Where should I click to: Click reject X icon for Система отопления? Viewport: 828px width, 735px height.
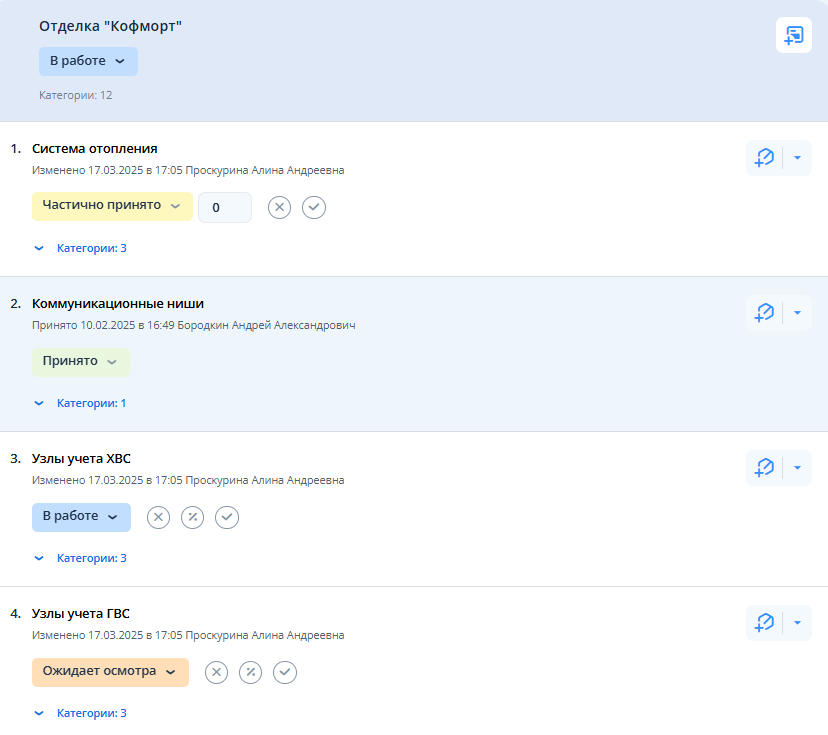click(x=280, y=207)
